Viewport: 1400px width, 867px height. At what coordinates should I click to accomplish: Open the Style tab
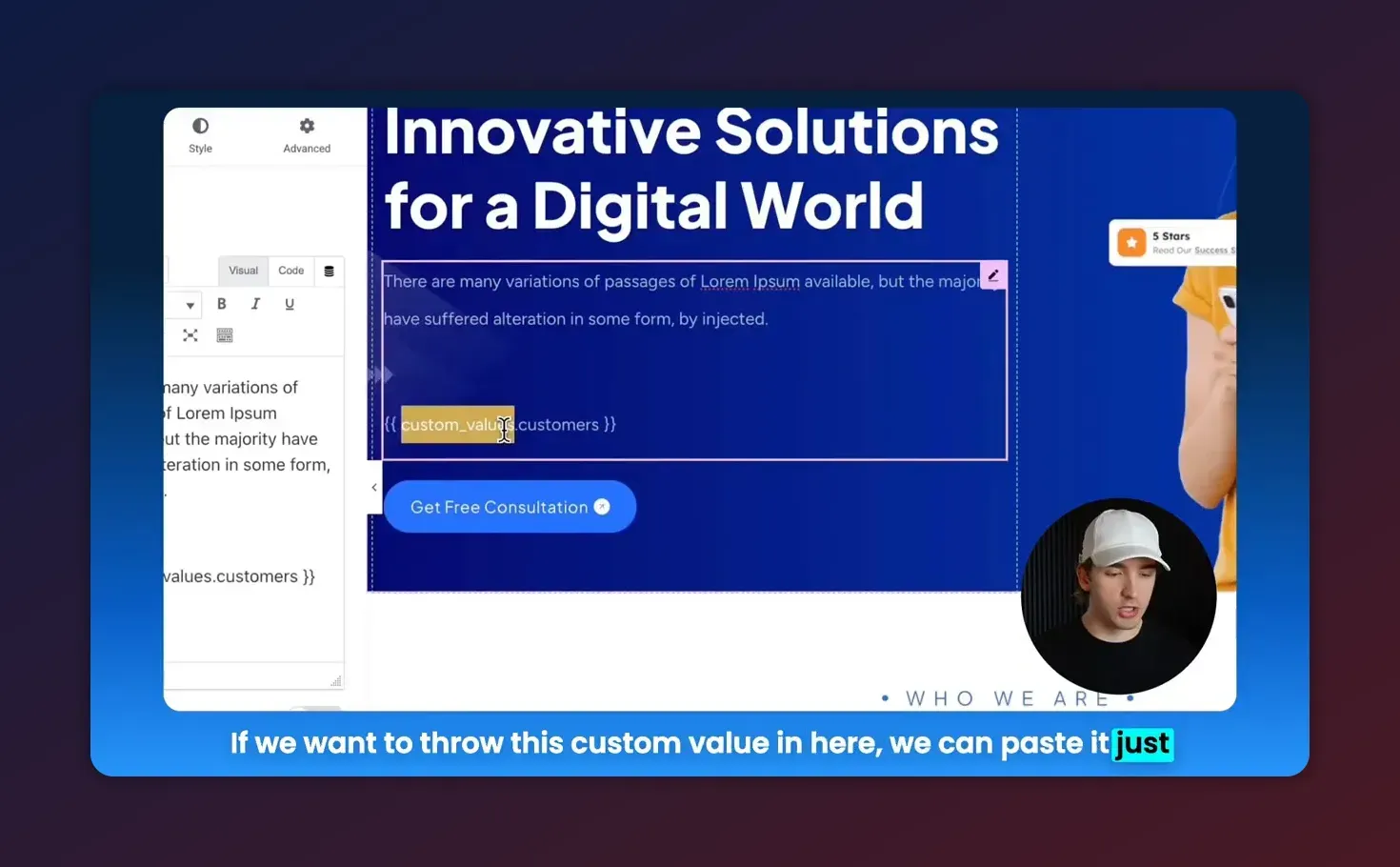click(200, 135)
